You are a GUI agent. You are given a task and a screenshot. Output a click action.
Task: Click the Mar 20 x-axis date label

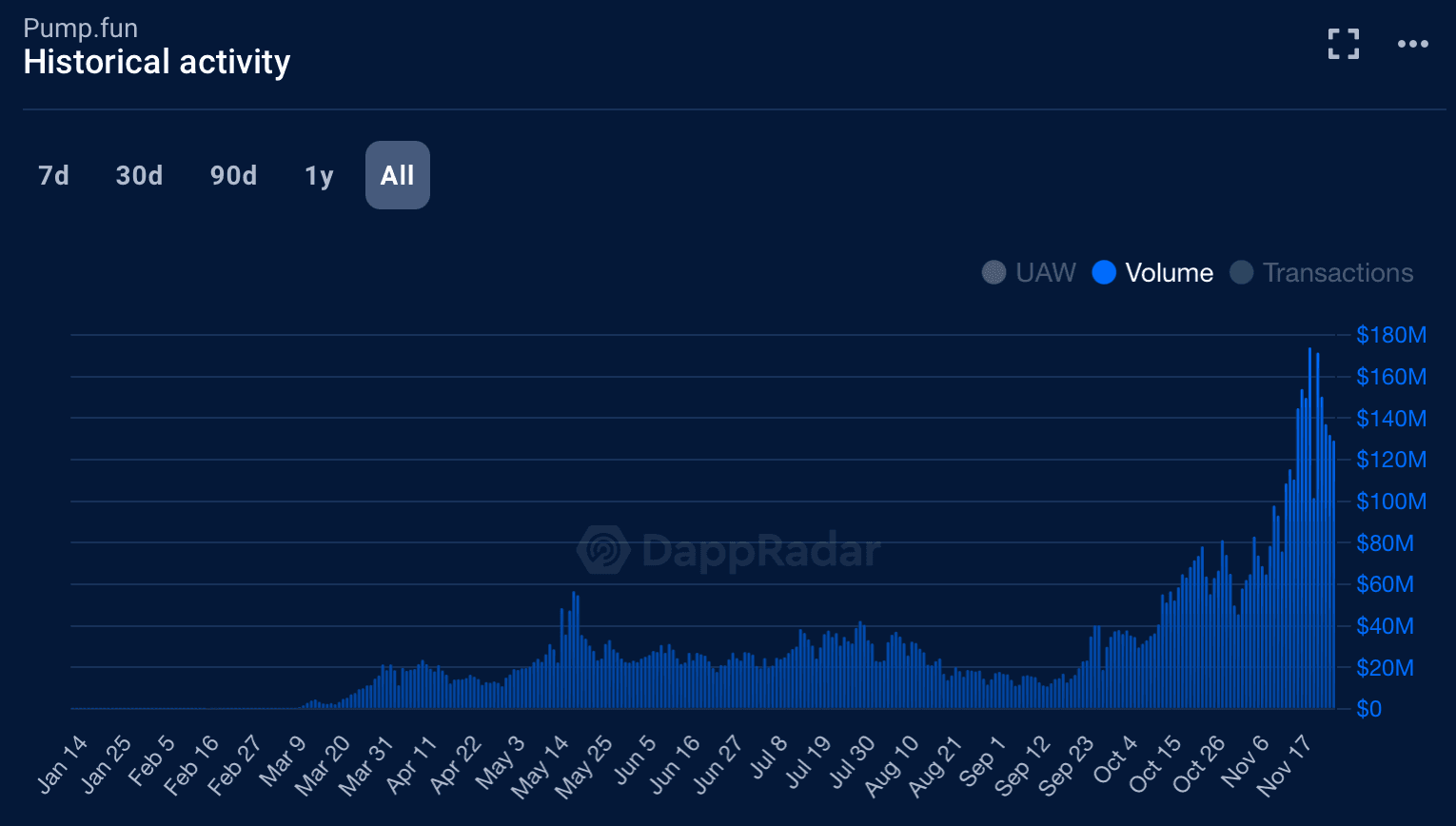point(323,765)
